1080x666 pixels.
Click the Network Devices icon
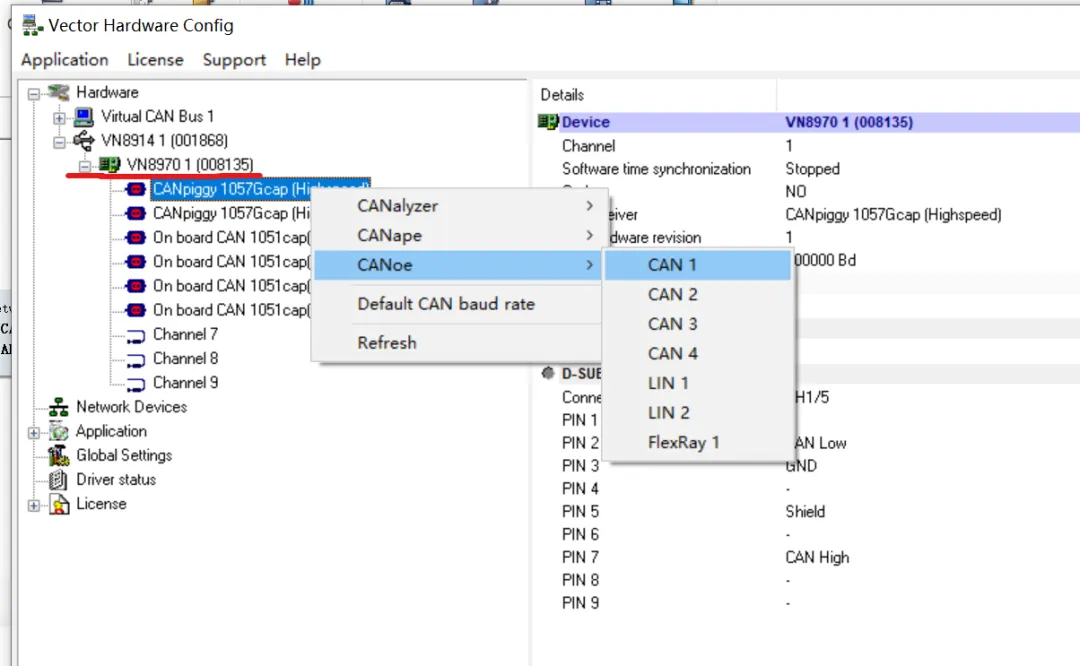(59, 407)
